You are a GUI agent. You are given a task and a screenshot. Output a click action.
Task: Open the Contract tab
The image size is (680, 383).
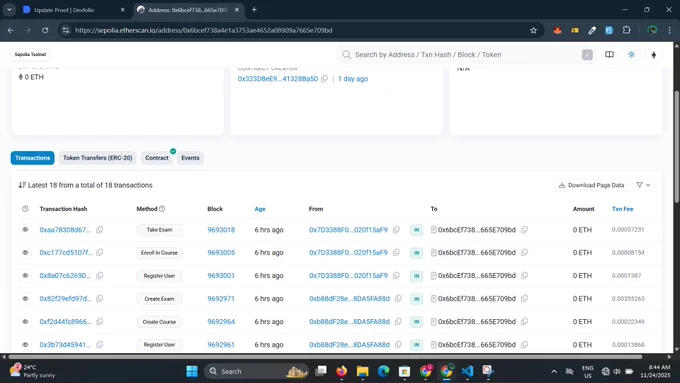pyautogui.click(x=157, y=158)
